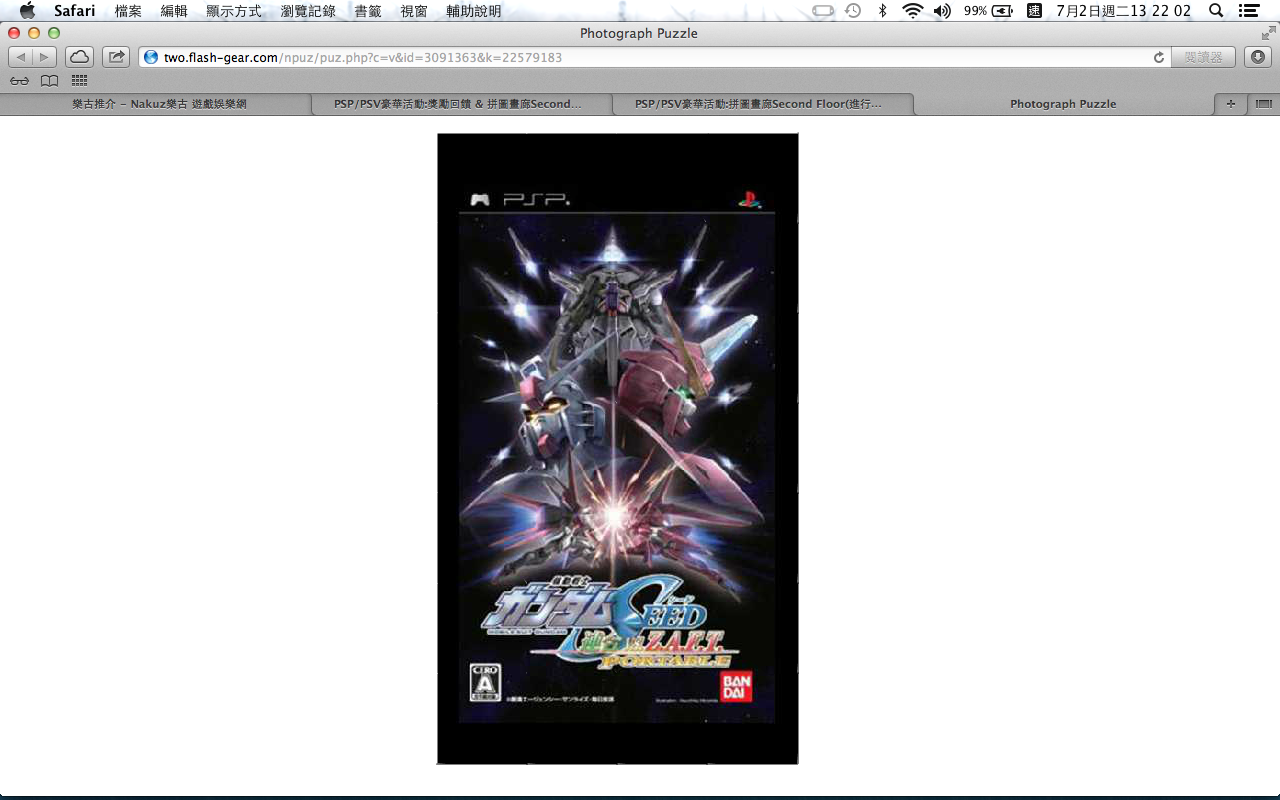The height and width of the screenshot is (800, 1280).
Task: Open the battery status at 99%
Action: (x=988, y=11)
